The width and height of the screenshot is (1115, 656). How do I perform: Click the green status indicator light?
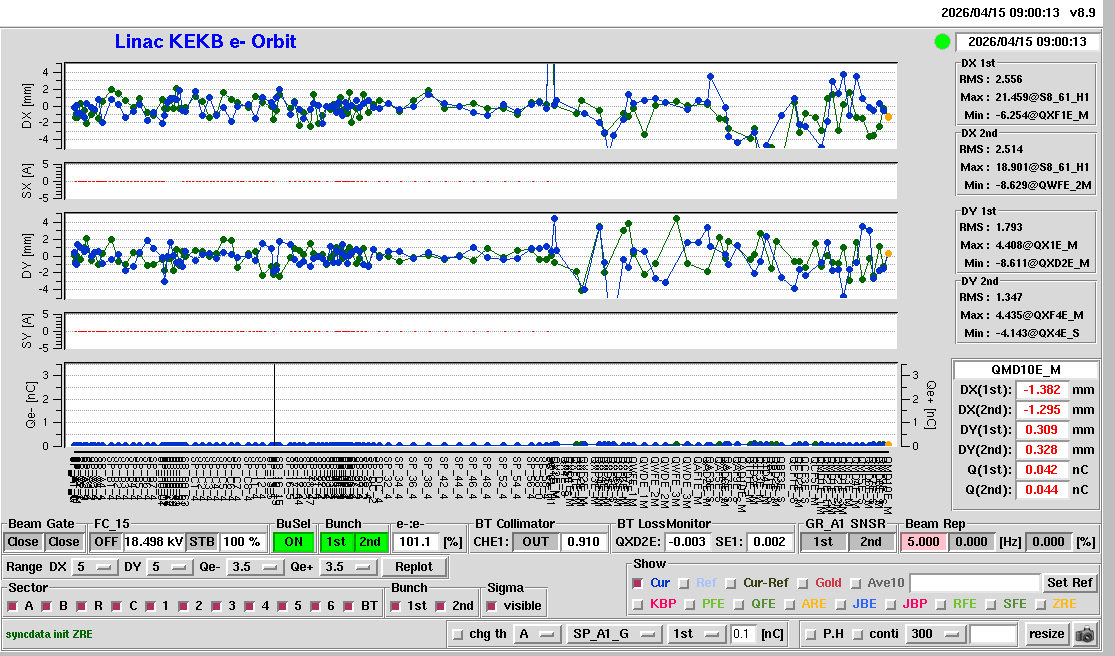coord(941,42)
